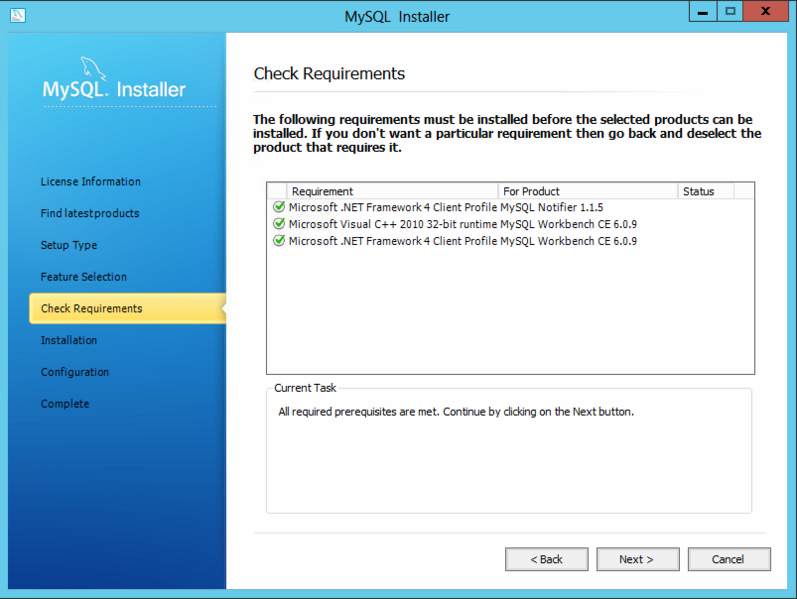Screen dimensions: 797x599
Task: Select the Complete step
Action: (x=65, y=404)
